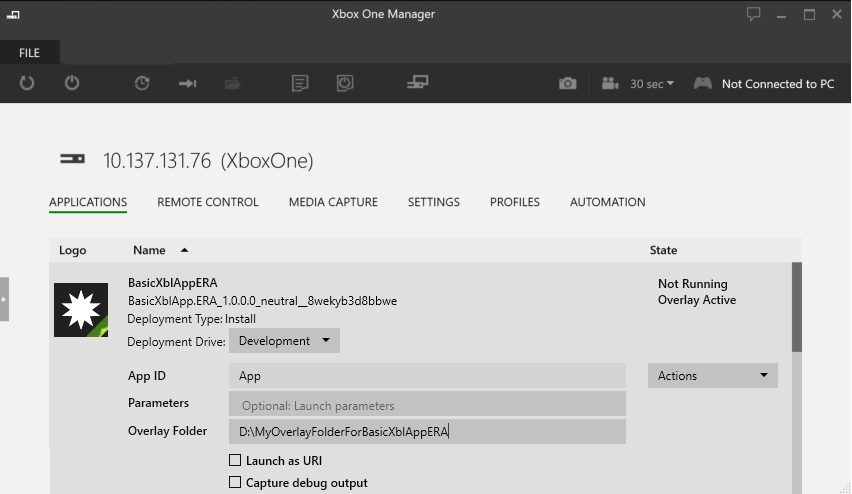Open the Actions dropdown
The width and height of the screenshot is (852, 494).
[712, 376]
